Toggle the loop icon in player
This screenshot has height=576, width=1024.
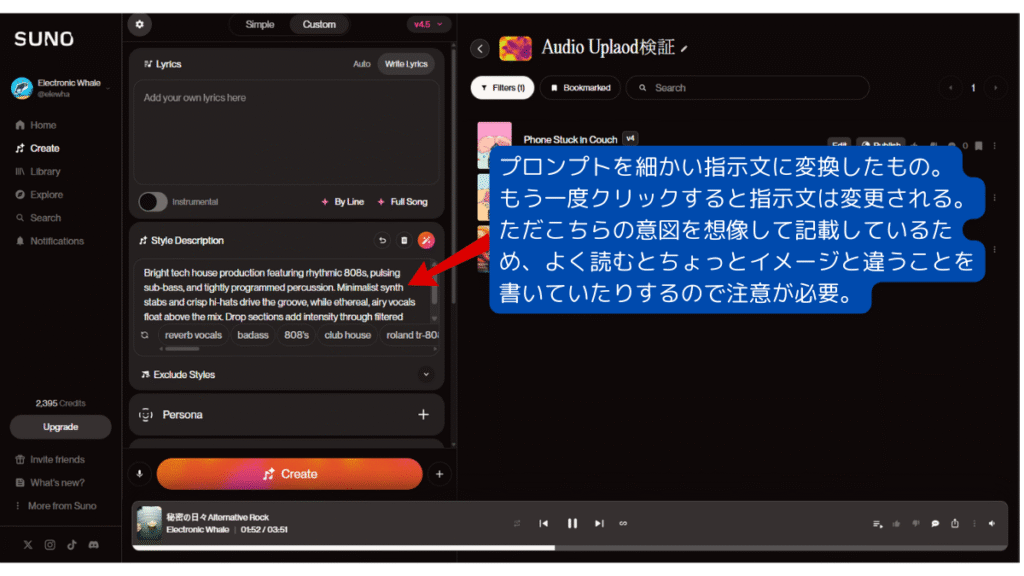[623, 524]
